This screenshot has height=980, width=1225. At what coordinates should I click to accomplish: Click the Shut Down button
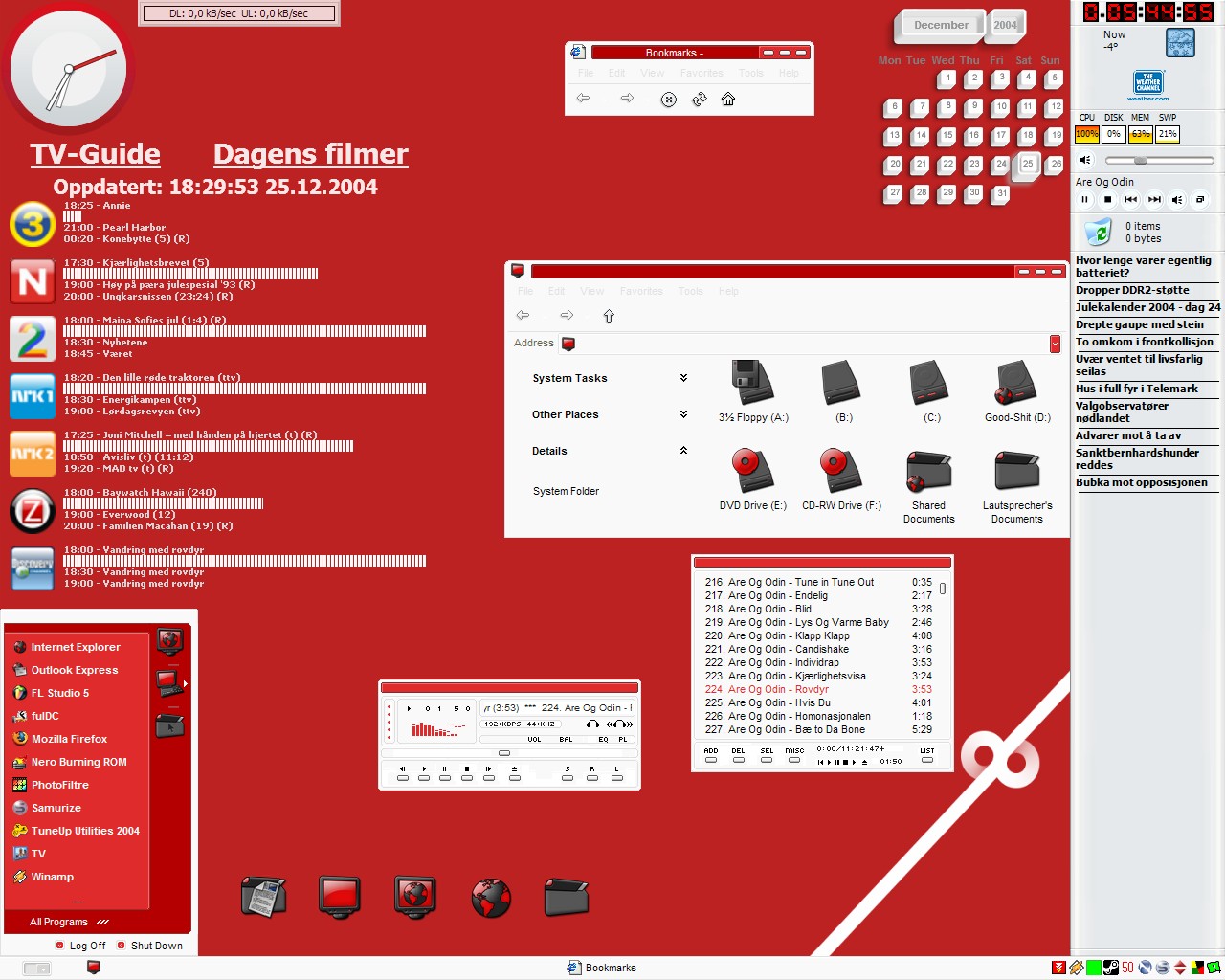pyautogui.click(x=149, y=946)
